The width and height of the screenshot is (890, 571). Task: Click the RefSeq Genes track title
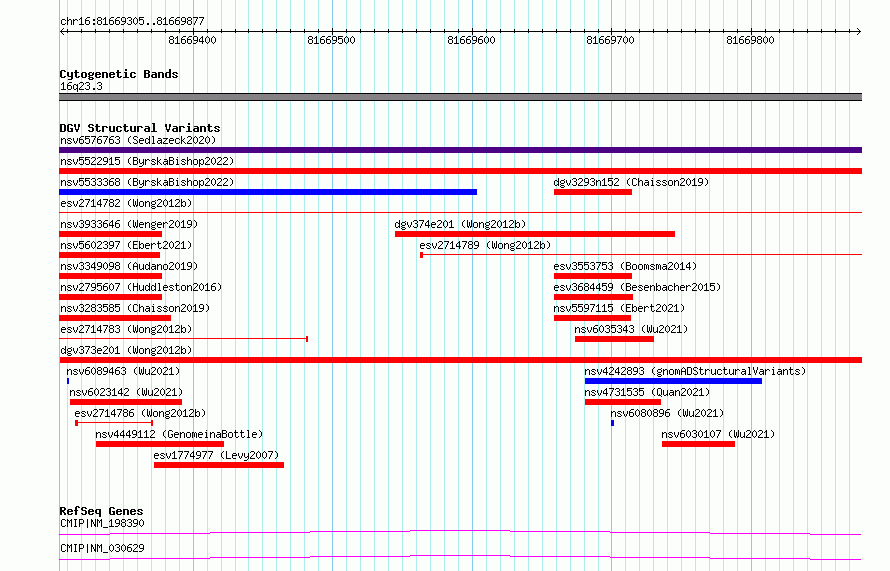coord(101,511)
